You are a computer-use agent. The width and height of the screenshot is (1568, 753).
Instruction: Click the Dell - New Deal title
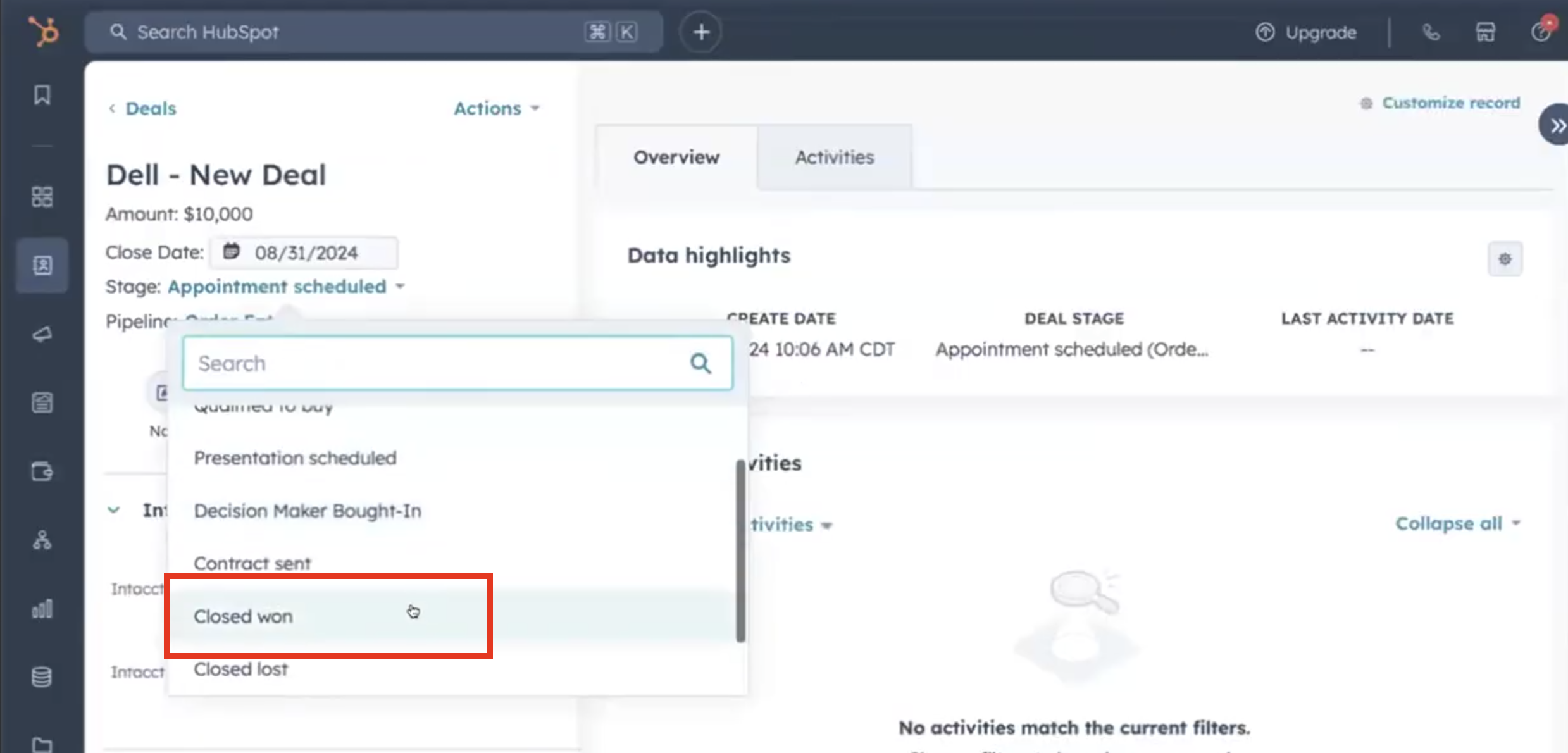[x=216, y=175]
